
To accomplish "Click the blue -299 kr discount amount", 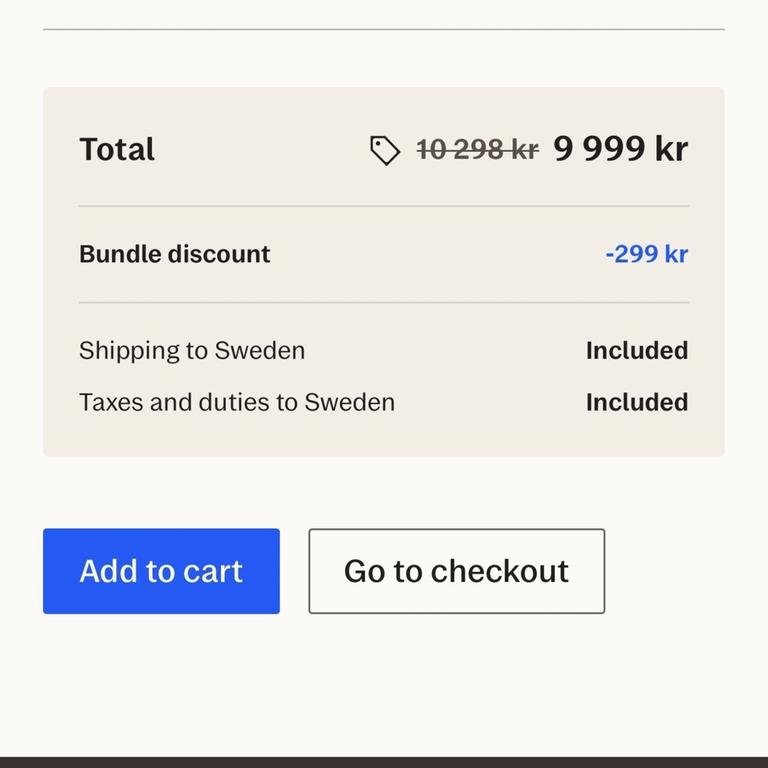I will tap(646, 254).
